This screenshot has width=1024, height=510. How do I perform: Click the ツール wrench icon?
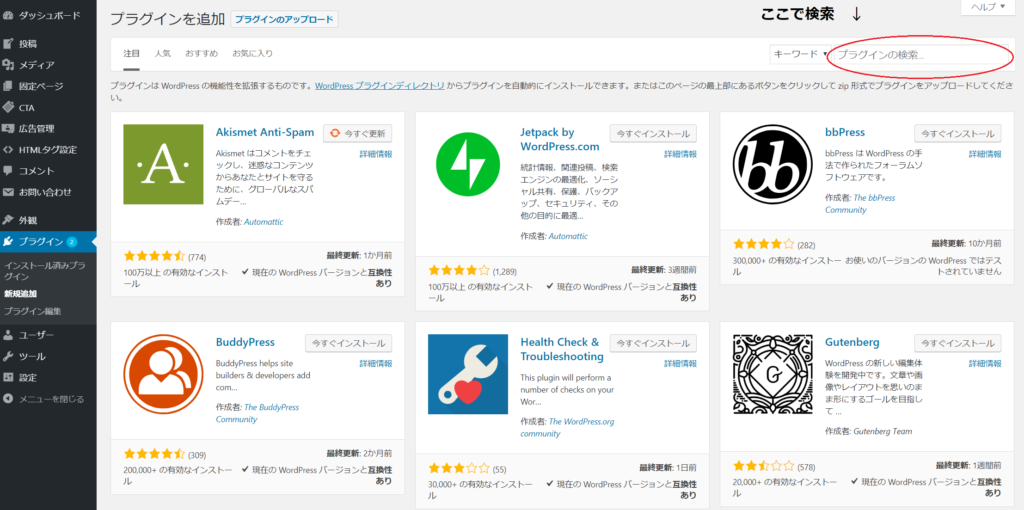coord(8,357)
